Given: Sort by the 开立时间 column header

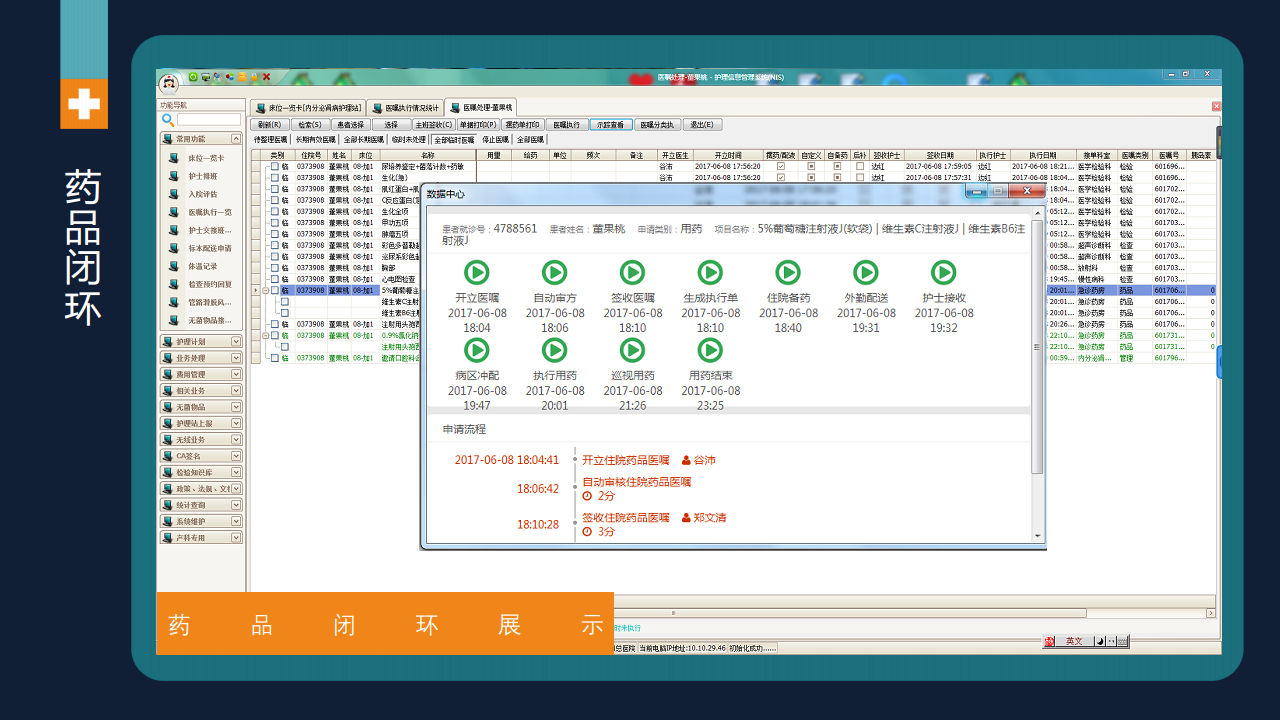Looking at the screenshot, I should point(727,155).
